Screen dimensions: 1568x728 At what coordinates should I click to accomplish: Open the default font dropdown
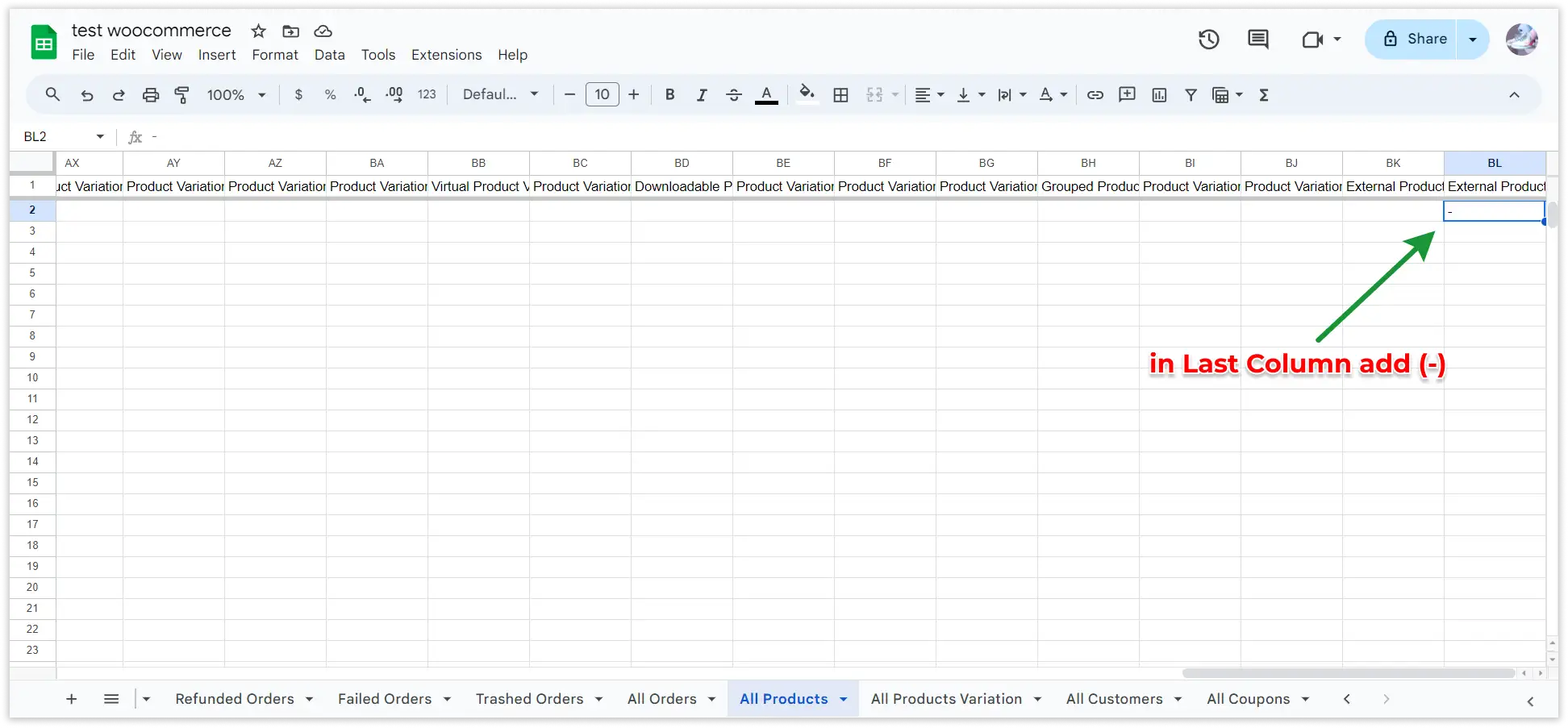(500, 95)
